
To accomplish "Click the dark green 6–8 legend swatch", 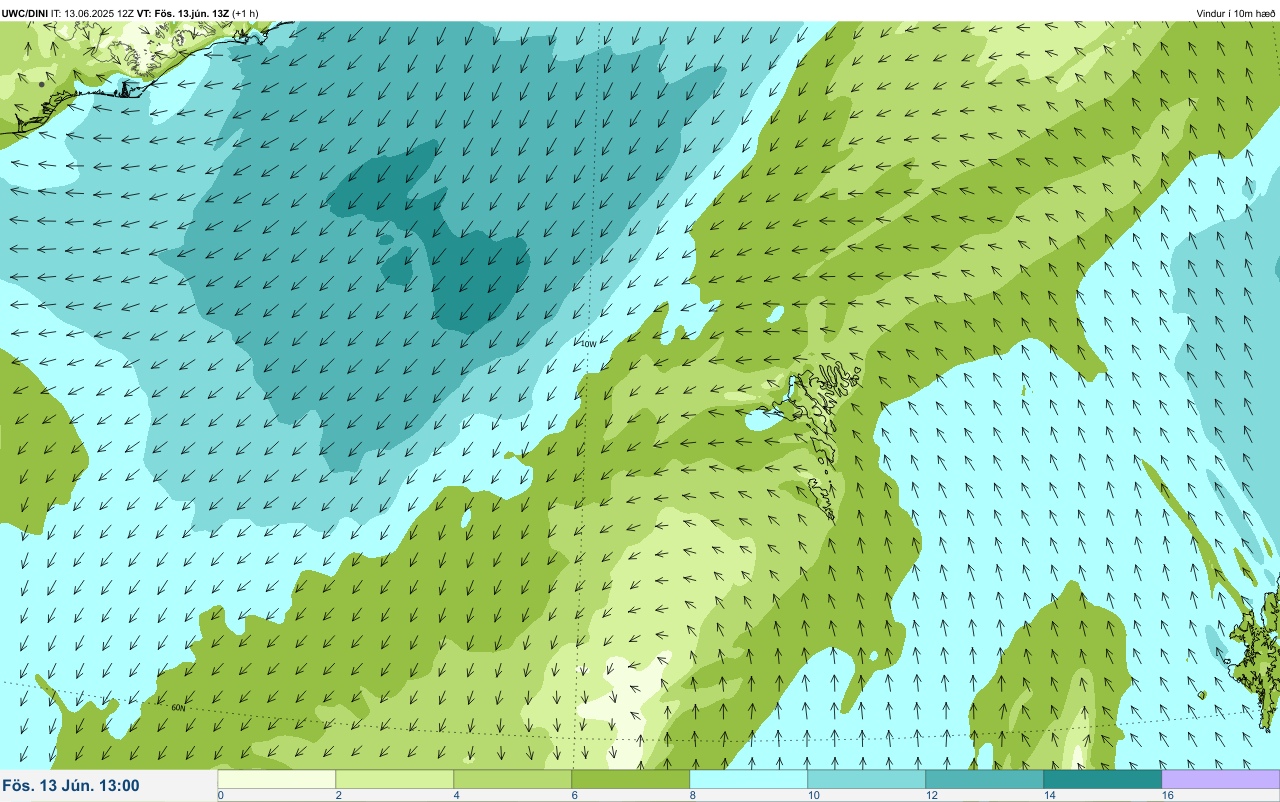I will (x=631, y=779).
